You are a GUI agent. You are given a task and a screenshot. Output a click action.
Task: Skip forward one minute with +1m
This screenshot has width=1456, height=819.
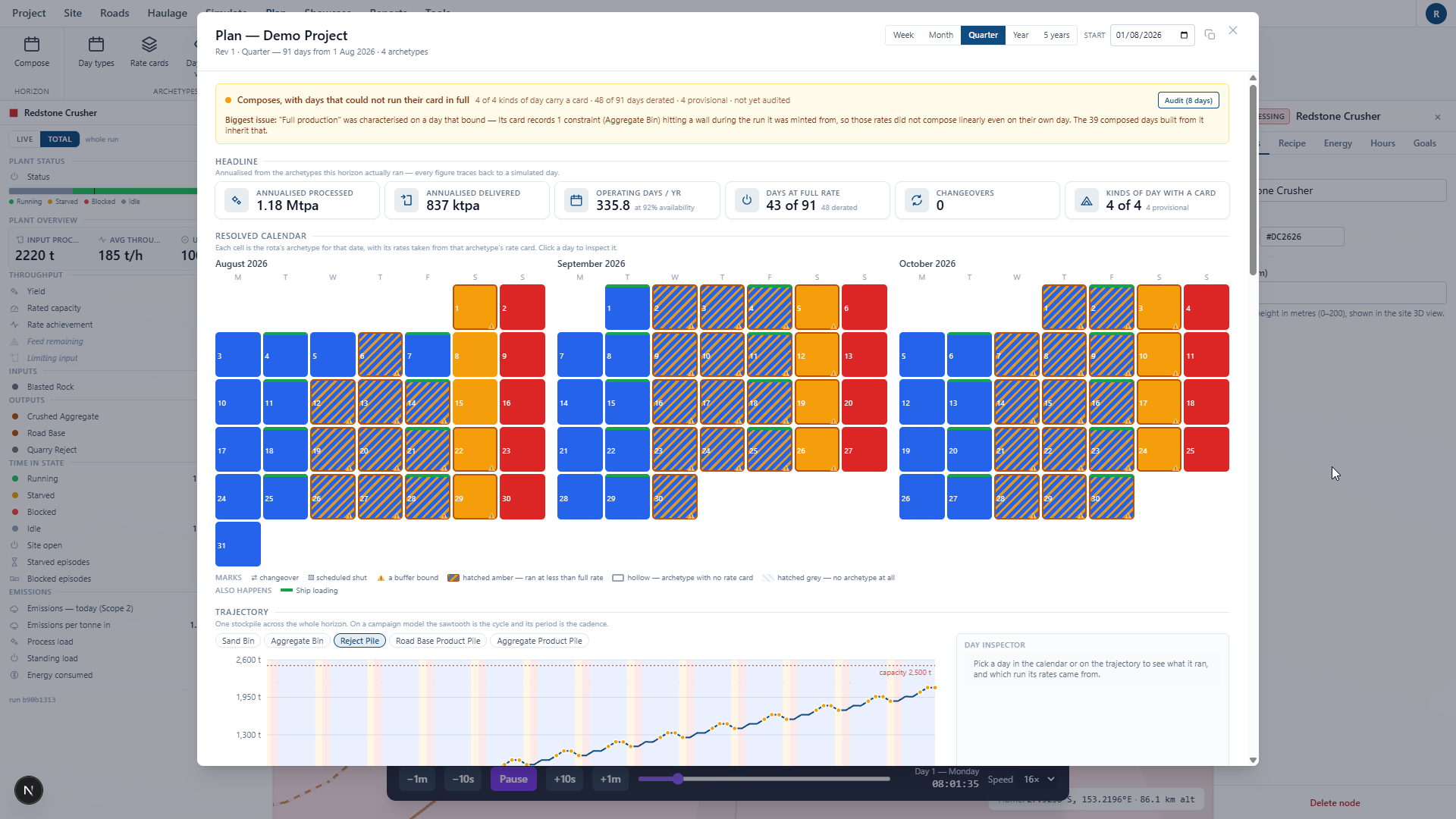coord(610,779)
